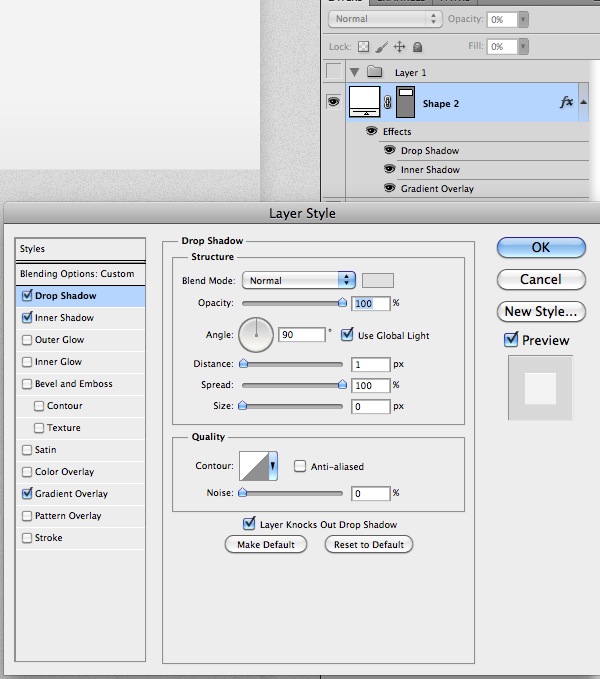This screenshot has width=600, height=679.
Task: Open the layer Opacity dropdown arrow
Action: click(x=523, y=19)
